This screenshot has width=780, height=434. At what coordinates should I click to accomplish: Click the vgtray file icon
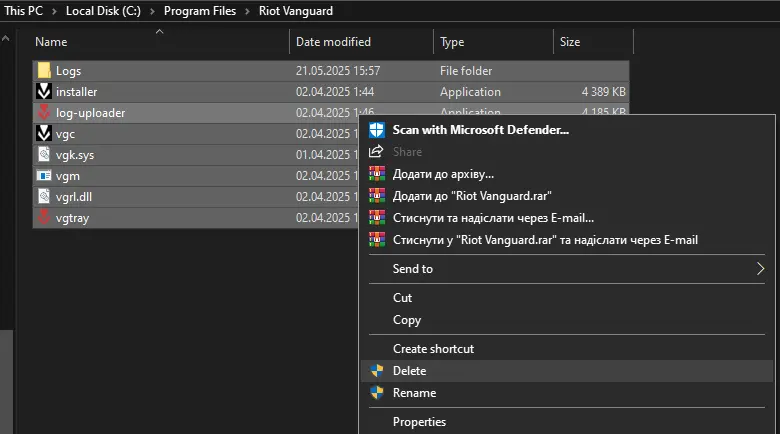(x=44, y=217)
